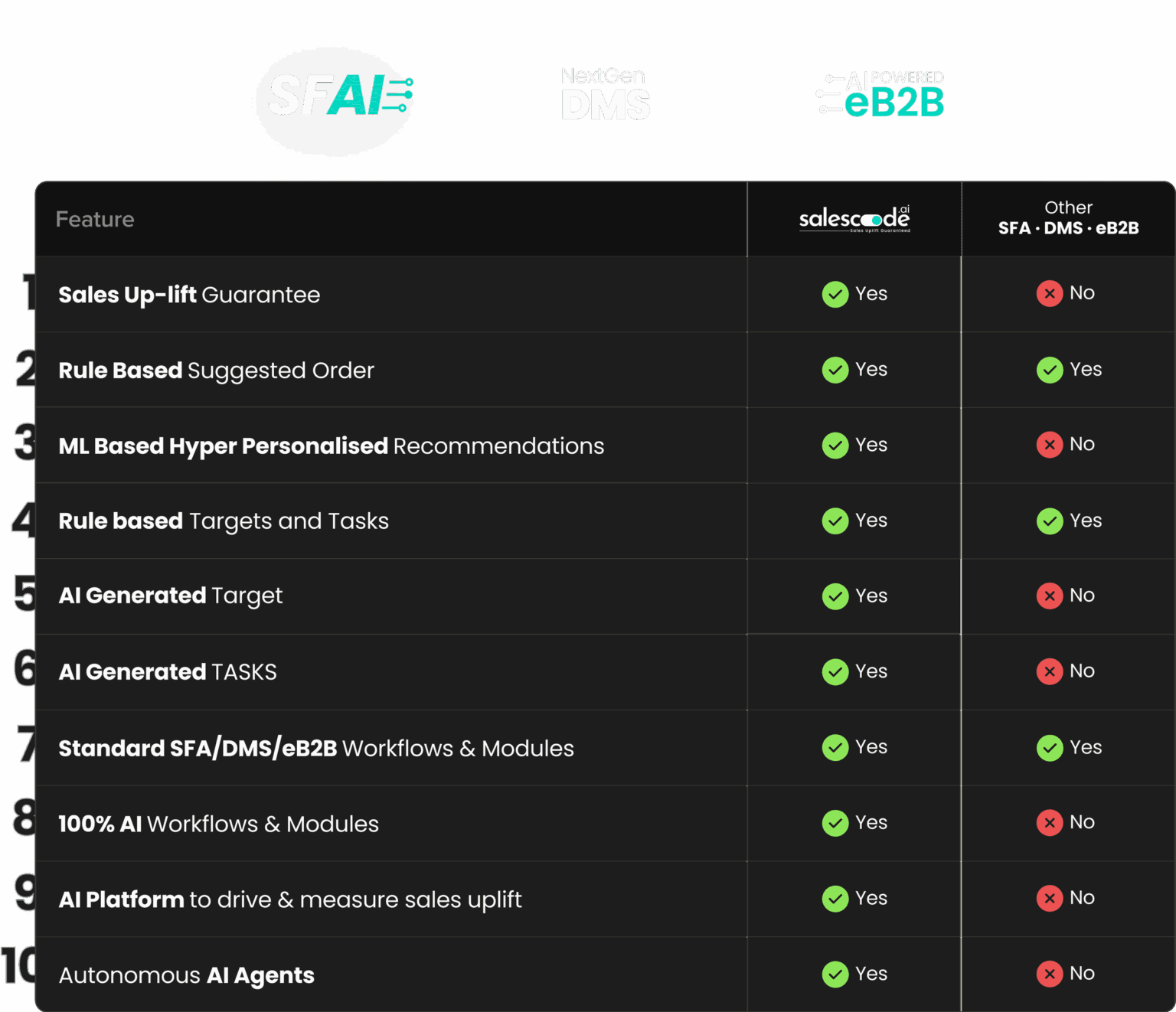Click the Autonomous AI Agents row label
This screenshot has width=1176, height=1012.
click(187, 975)
